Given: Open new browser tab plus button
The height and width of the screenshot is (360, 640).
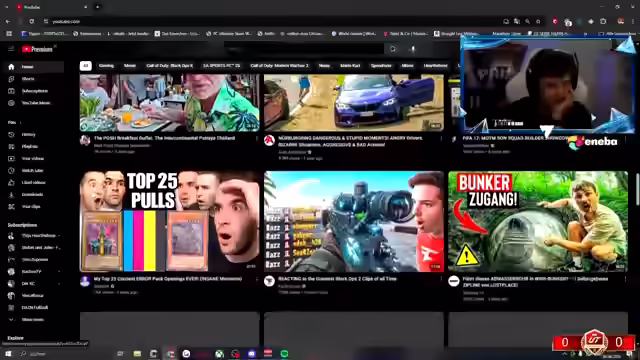Looking at the screenshot, I should pos(97,7).
